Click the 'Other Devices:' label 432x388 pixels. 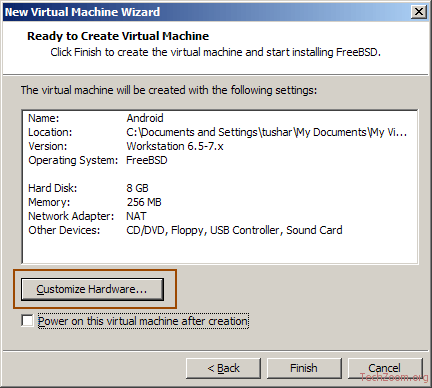click(64, 230)
